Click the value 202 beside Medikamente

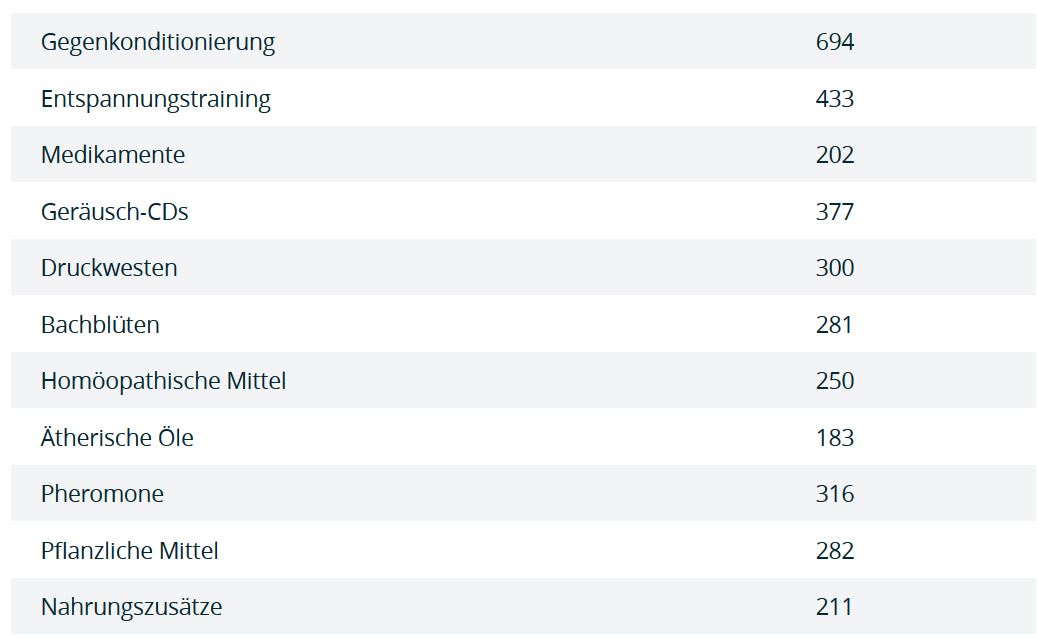coord(835,155)
